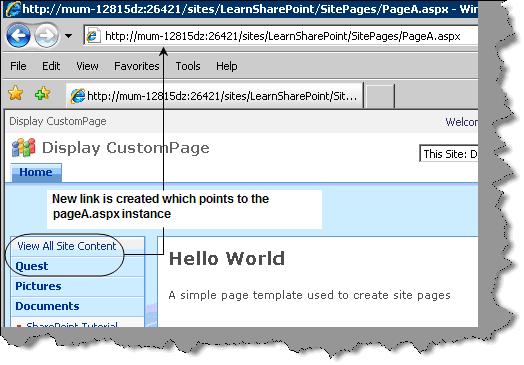524x365 pixels.
Task: Open a new blank browser tab
Action: [x=381, y=96]
